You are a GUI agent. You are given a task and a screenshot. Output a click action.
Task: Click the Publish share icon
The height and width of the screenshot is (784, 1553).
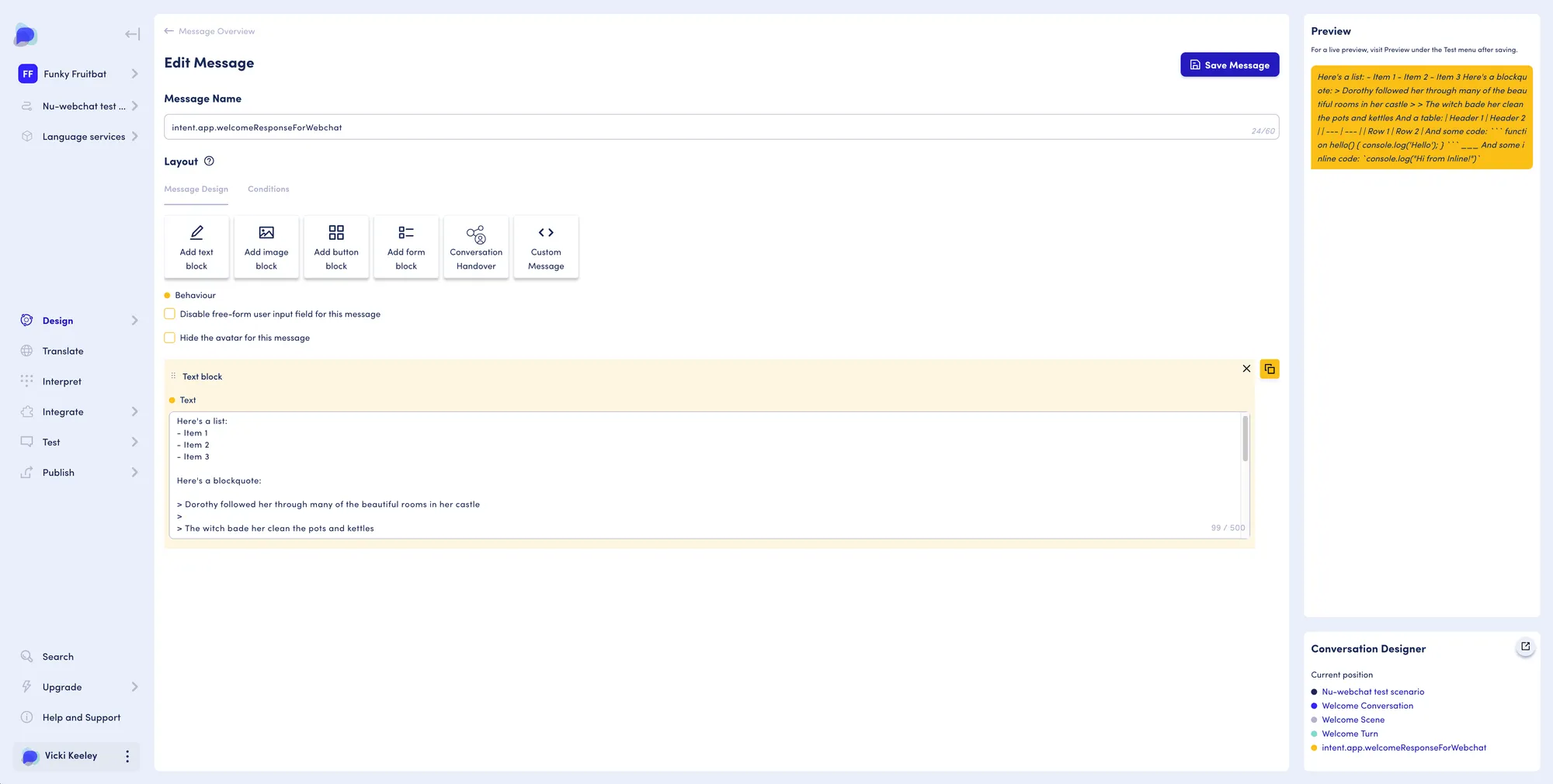point(27,473)
